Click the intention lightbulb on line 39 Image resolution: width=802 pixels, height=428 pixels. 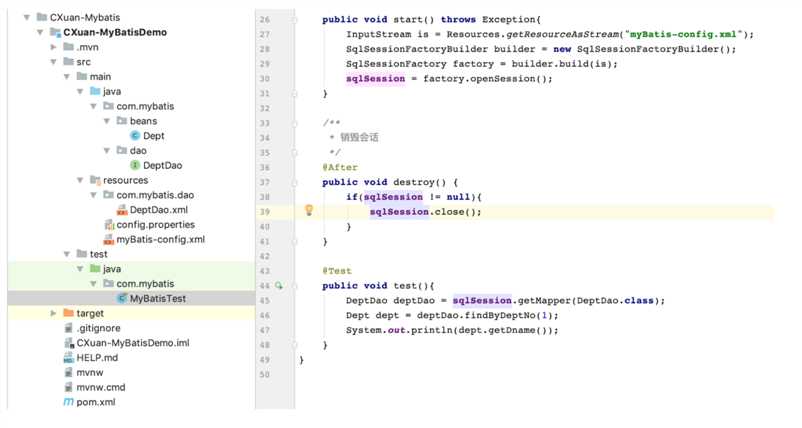309,210
